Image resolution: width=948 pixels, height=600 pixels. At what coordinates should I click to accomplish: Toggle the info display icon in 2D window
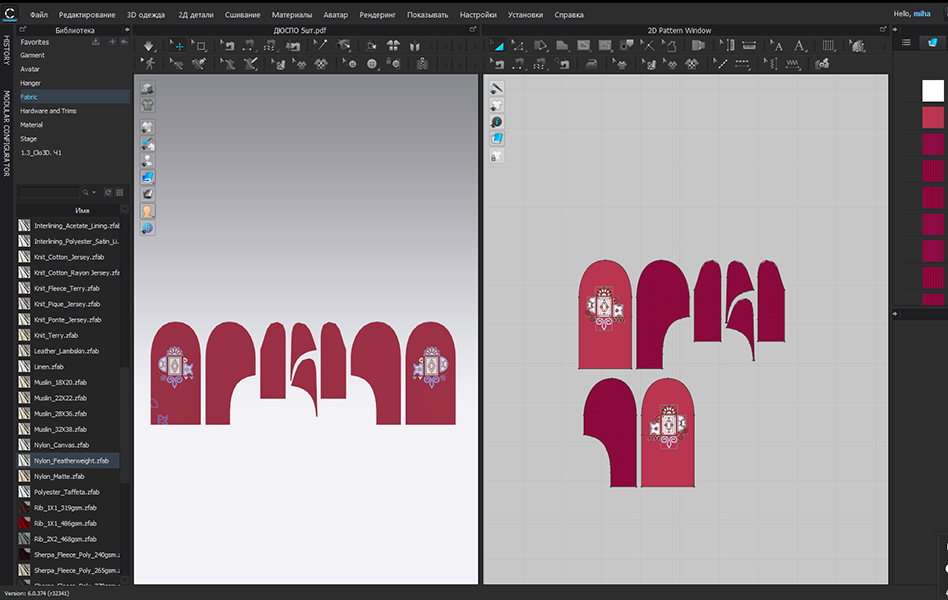(496, 122)
